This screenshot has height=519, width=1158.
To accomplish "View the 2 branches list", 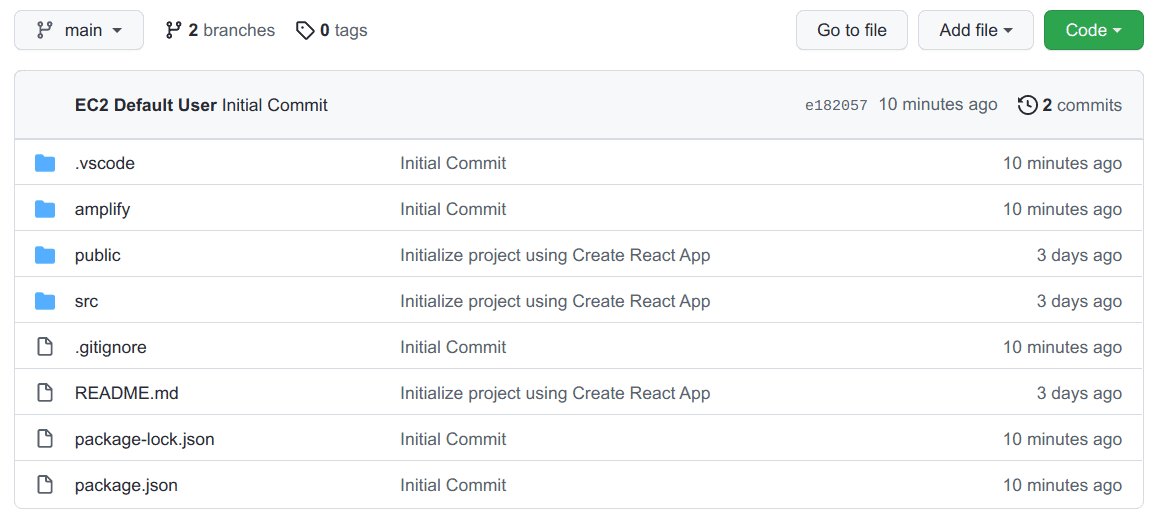I will coord(220,30).
